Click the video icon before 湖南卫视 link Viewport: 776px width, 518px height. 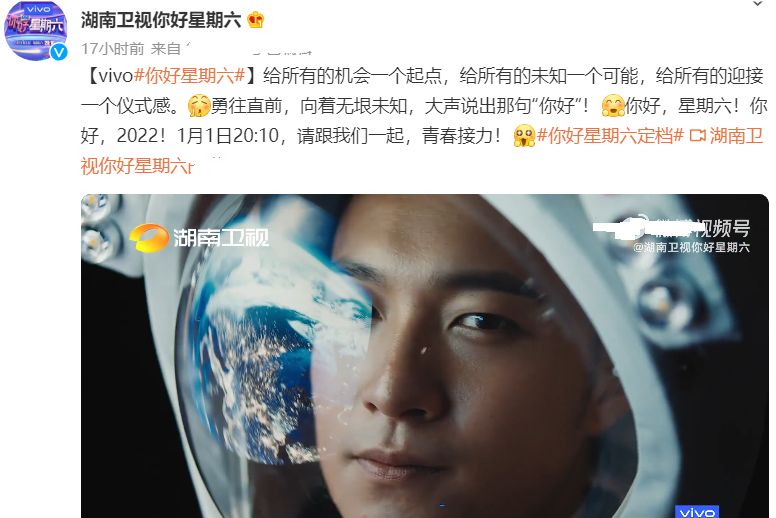(x=697, y=136)
